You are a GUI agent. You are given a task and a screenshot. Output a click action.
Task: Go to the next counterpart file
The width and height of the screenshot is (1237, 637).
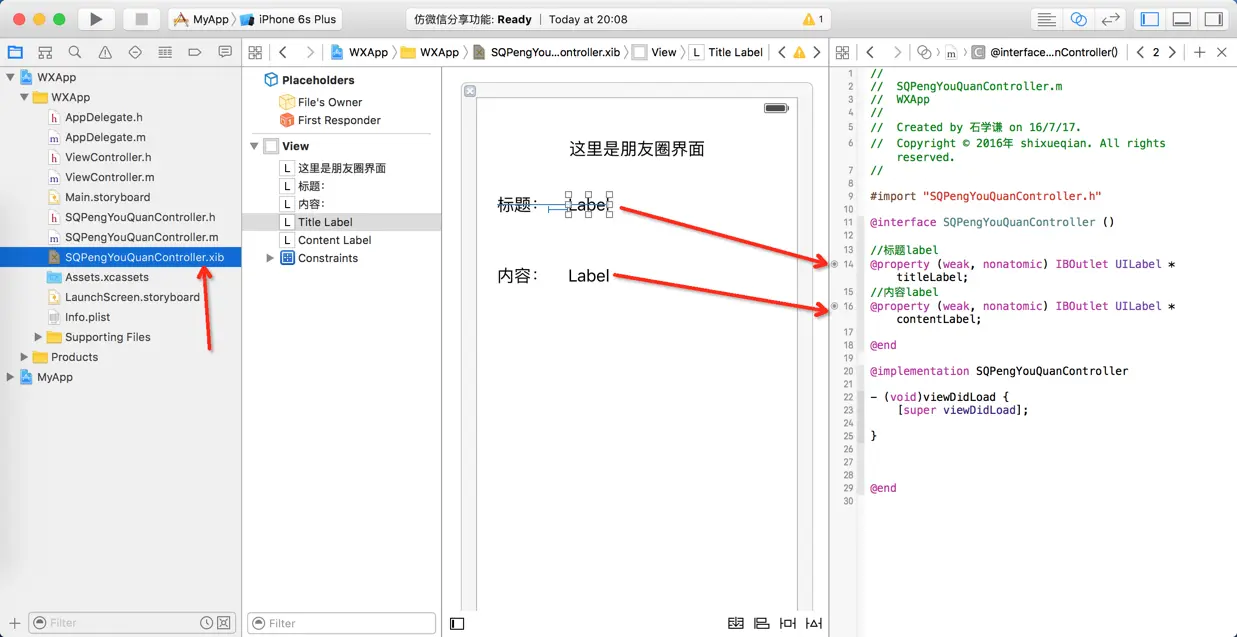1173,53
